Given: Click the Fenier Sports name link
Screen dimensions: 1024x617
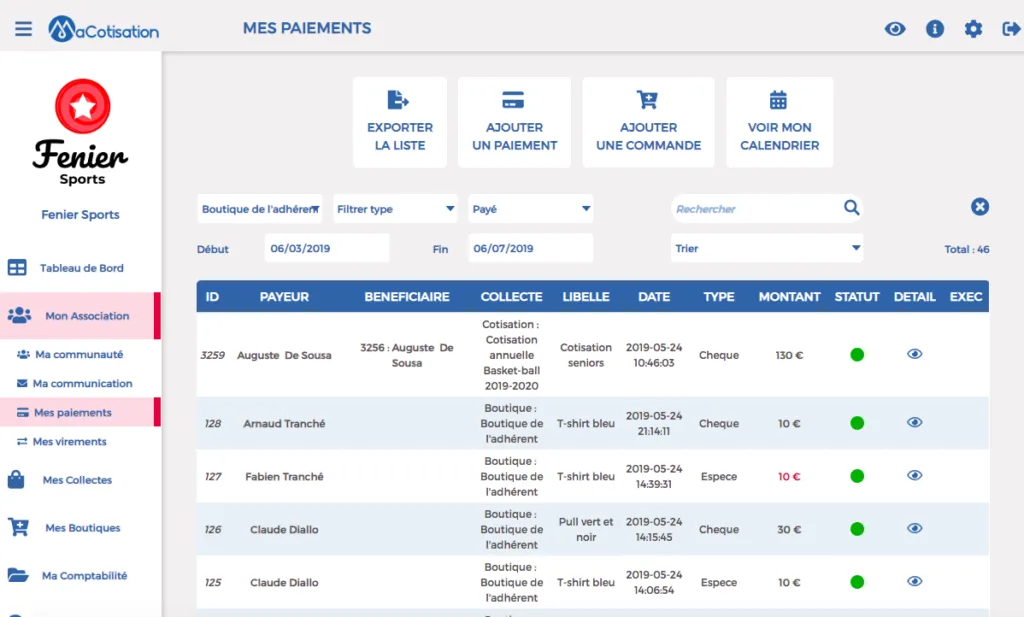Looking at the screenshot, I should coord(80,215).
